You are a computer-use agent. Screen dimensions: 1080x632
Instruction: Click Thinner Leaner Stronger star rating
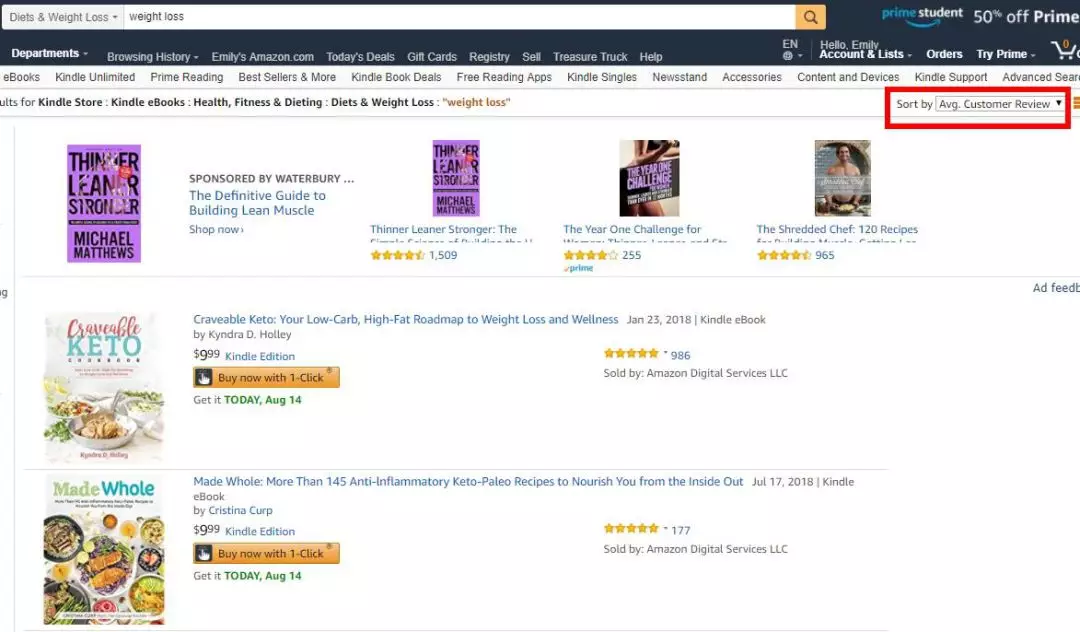[397, 255]
